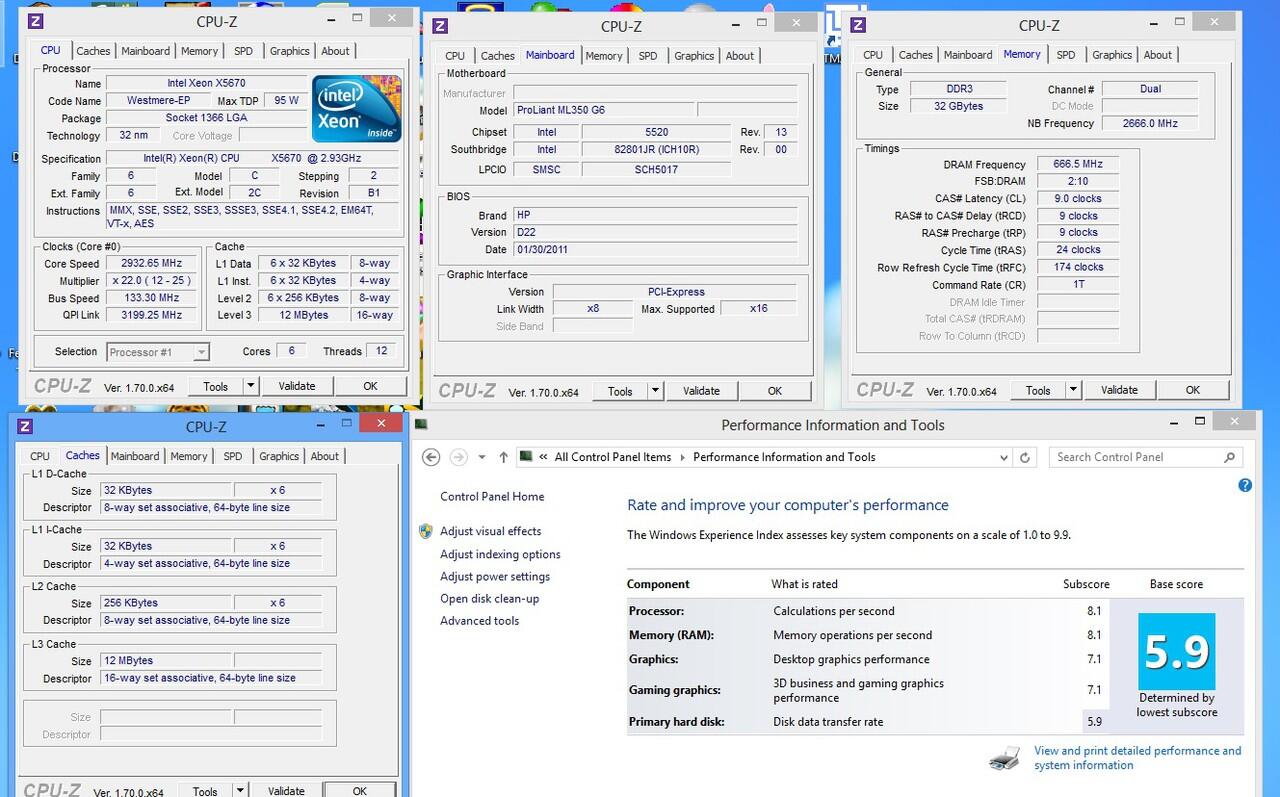Click the Z icon in the Mainboard CPU-Z window title bar
Image resolution: width=1280 pixels, height=797 pixels.
pyautogui.click(x=440, y=26)
